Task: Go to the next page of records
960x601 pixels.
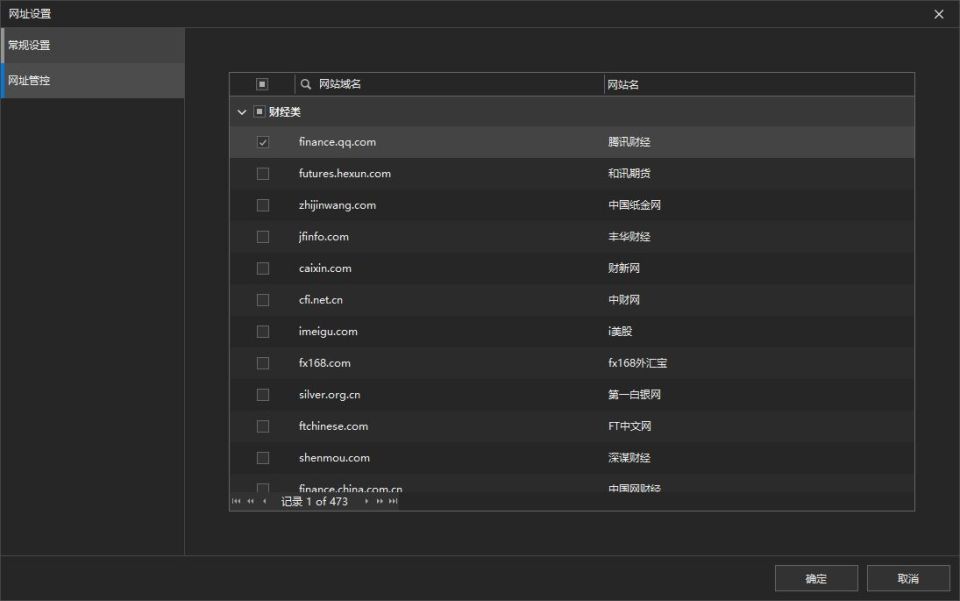Action: point(380,501)
